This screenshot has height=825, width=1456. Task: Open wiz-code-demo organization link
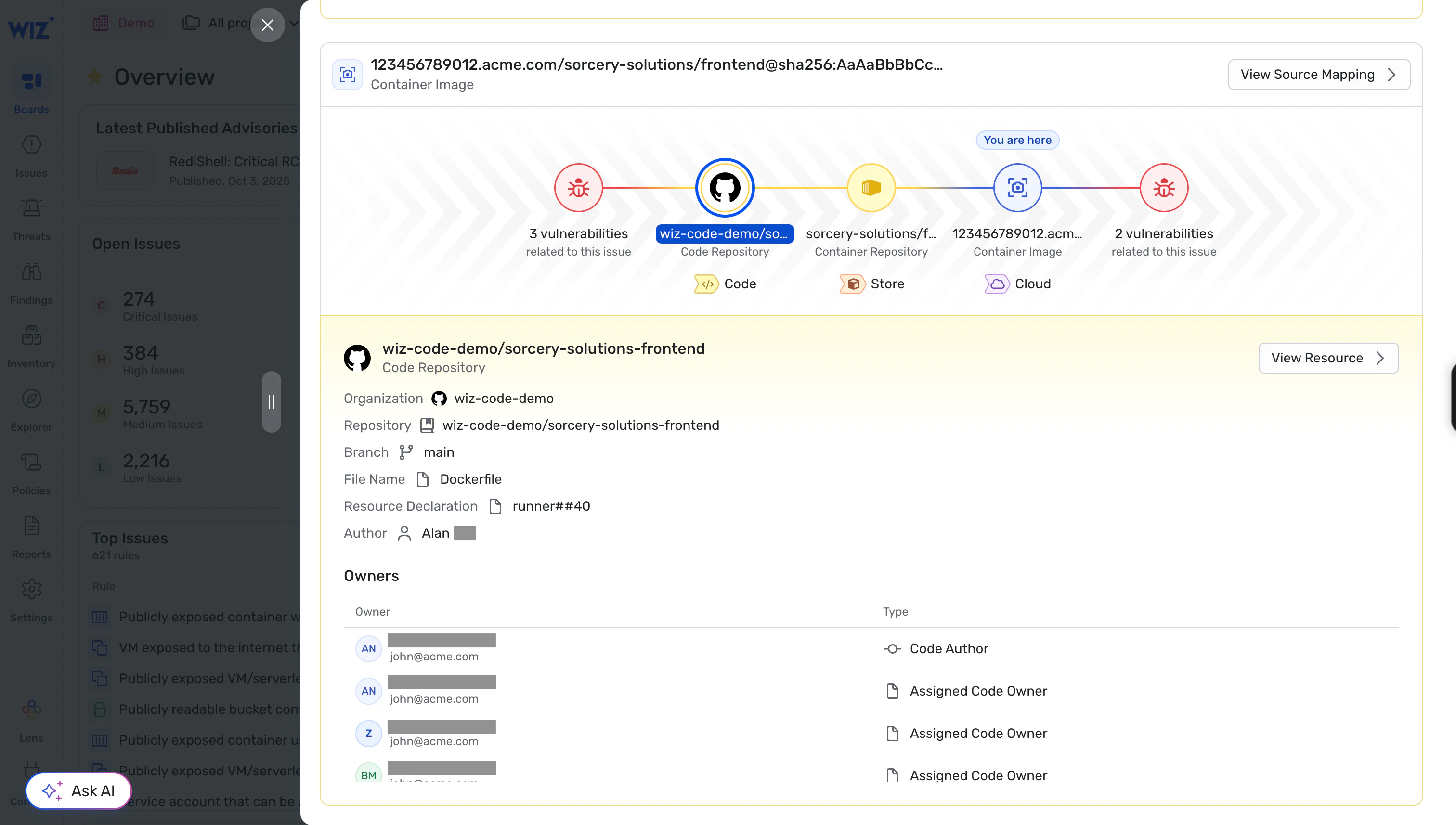pos(503,399)
